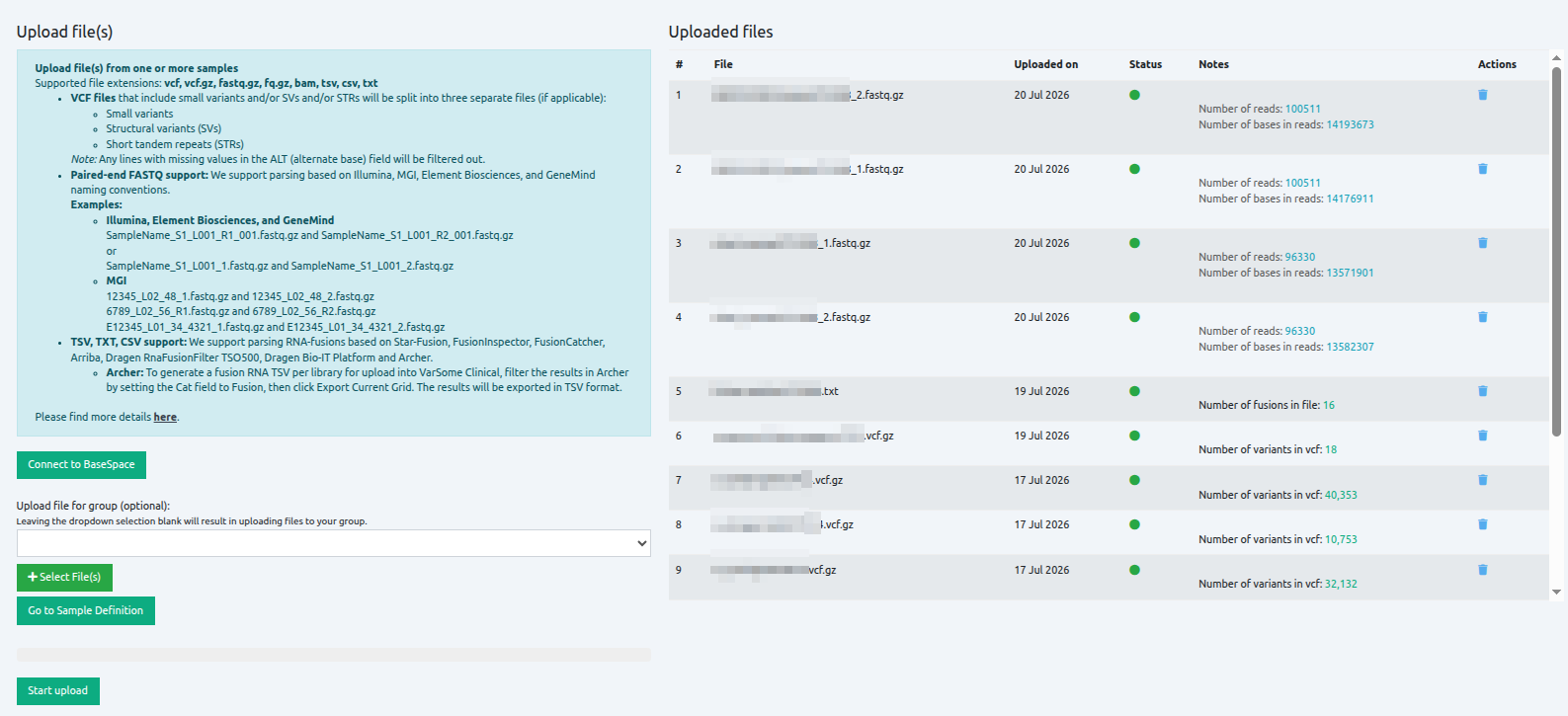Click the File column header
The height and width of the screenshot is (716, 1568).
723,64
